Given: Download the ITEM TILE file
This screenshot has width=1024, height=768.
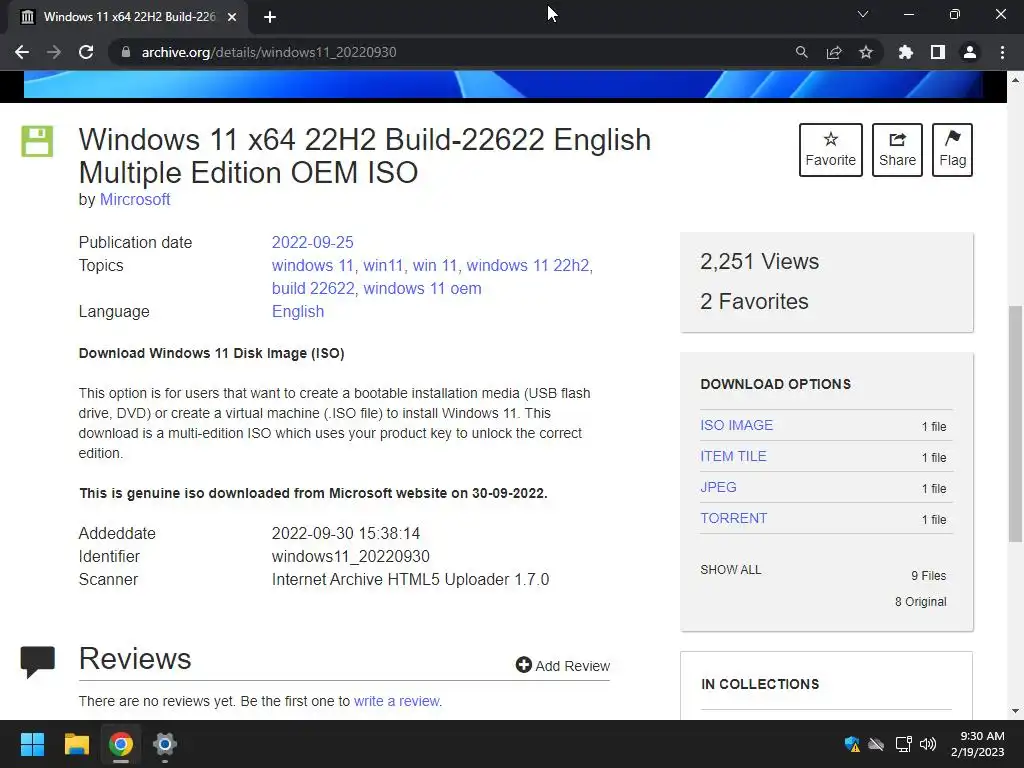Looking at the screenshot, I should [733, 456].
